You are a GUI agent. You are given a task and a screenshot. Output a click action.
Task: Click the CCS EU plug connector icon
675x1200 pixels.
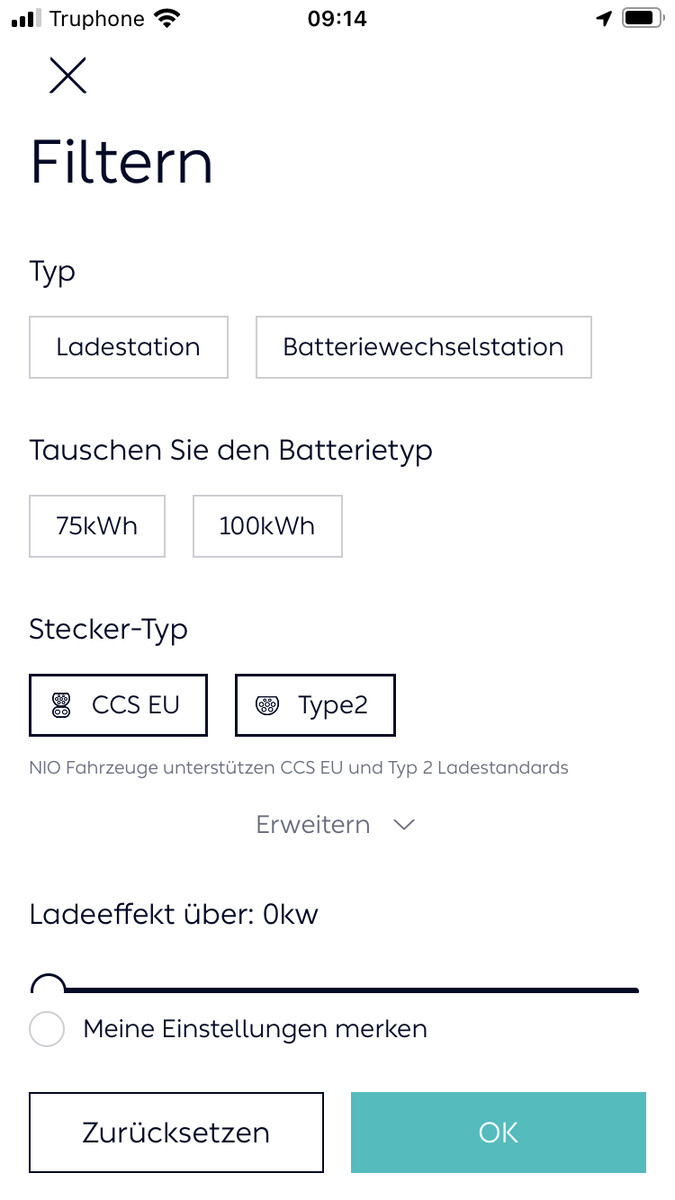pyautogui.click(x=61, y=705)
